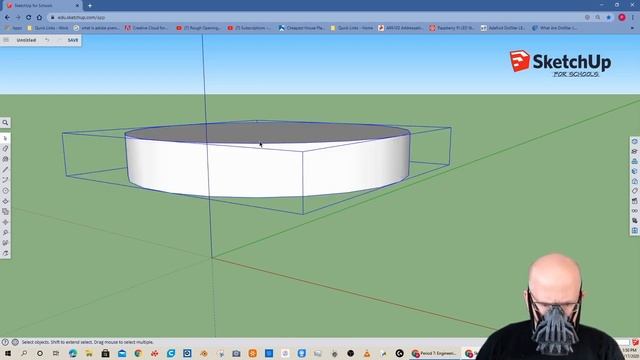This screenshot has width=640, height=360.
Task: Click the SAVE button
Action: (x=73, y=40)
